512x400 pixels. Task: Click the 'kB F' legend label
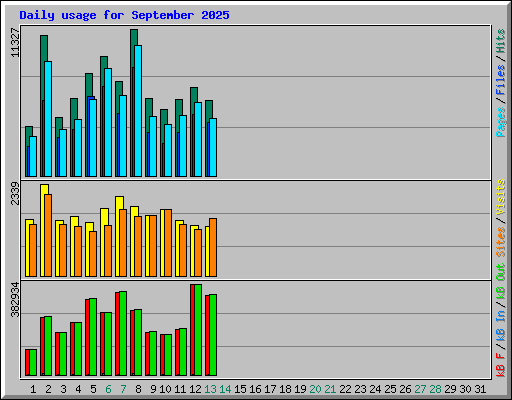click(x=500, y=364)
